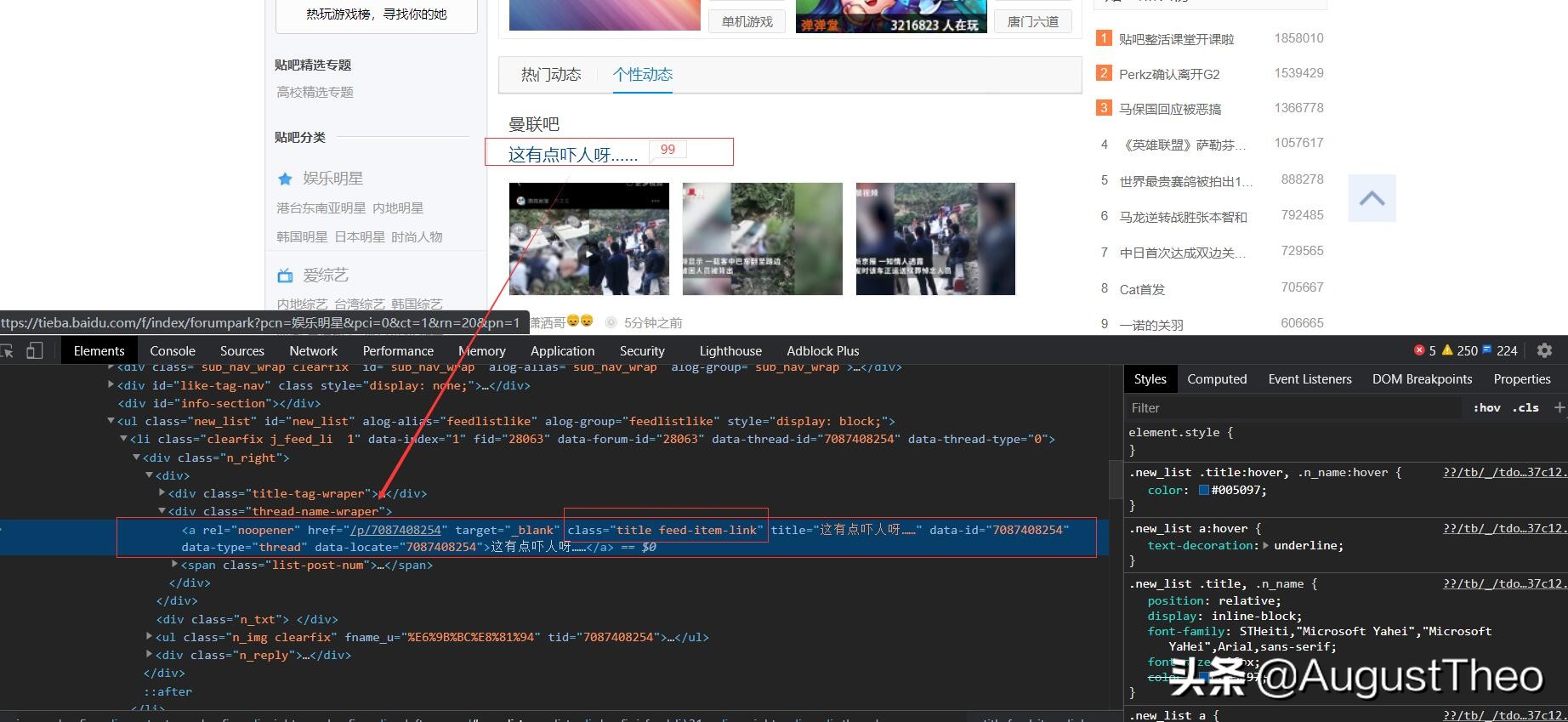The image size is (1568, 722).
Task: Click the #005097 color swatch
Action: point(1203,490)
